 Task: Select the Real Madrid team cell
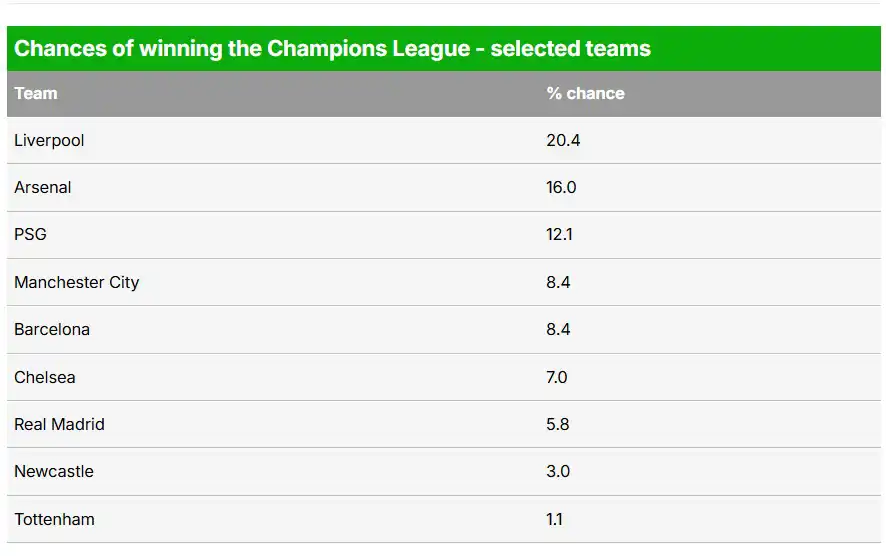coord(59,424)
